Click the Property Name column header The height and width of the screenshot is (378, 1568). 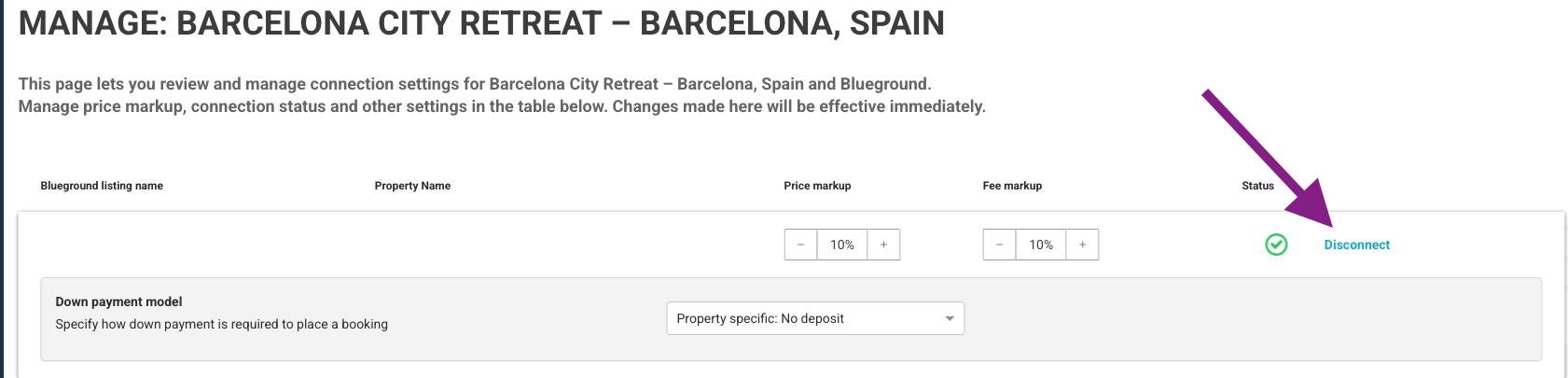pyautogui.click(x=412, y=186)
